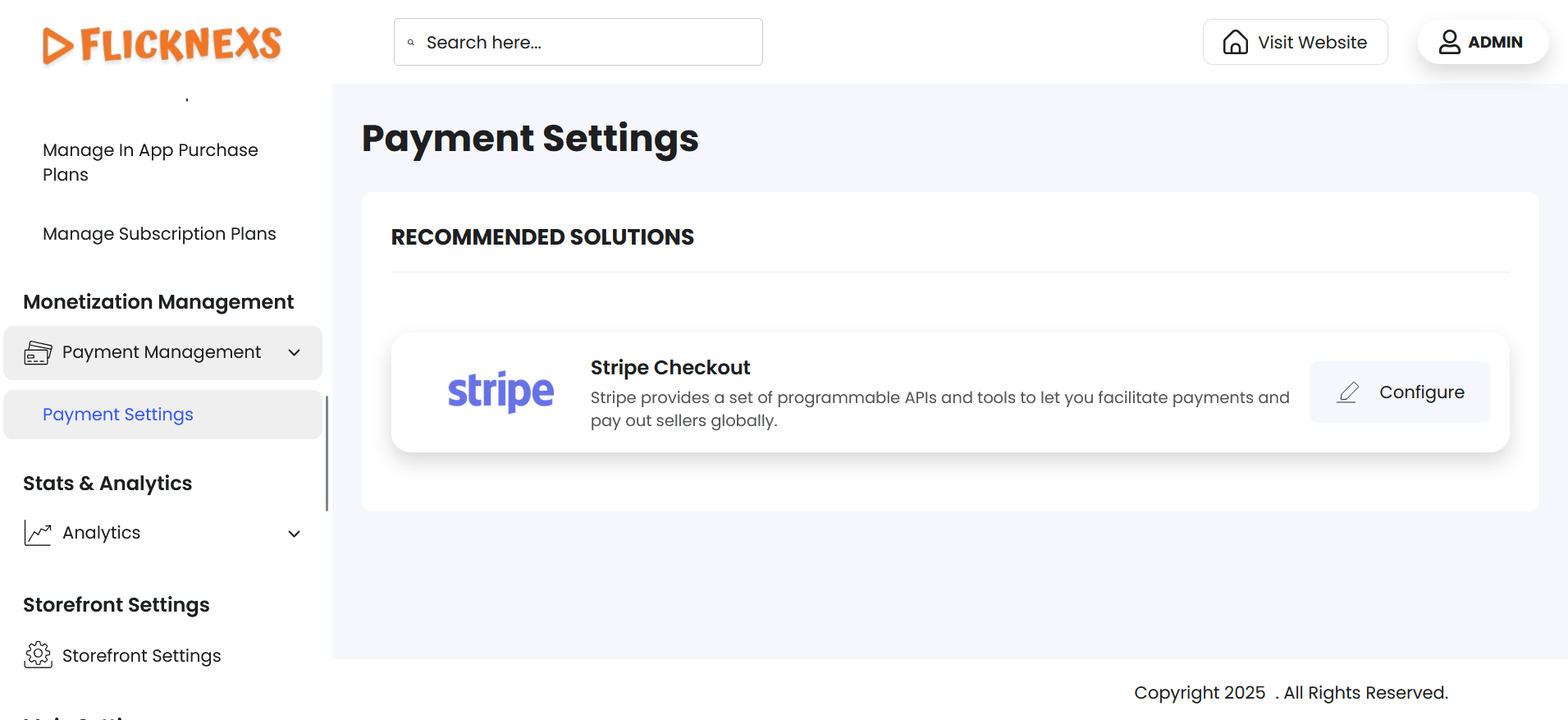Click the Stripe logo
The width and height of the screenshot is (1568, 720).
501,392
